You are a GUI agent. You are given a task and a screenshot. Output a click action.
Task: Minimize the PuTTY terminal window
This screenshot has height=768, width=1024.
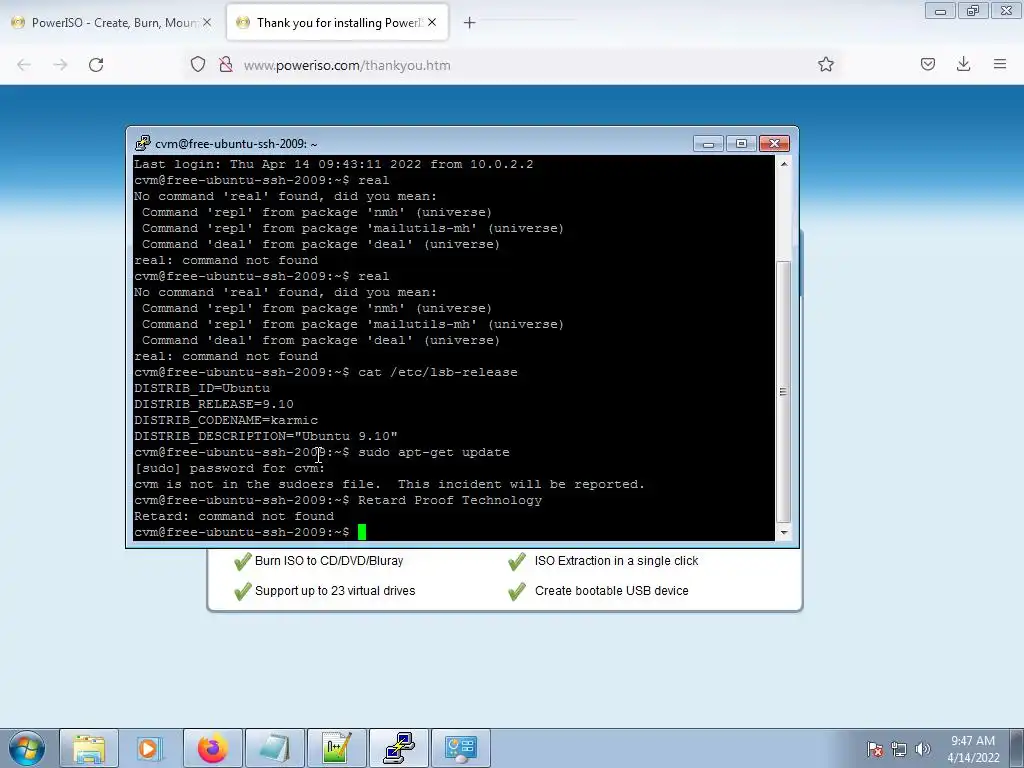[708, 144]
